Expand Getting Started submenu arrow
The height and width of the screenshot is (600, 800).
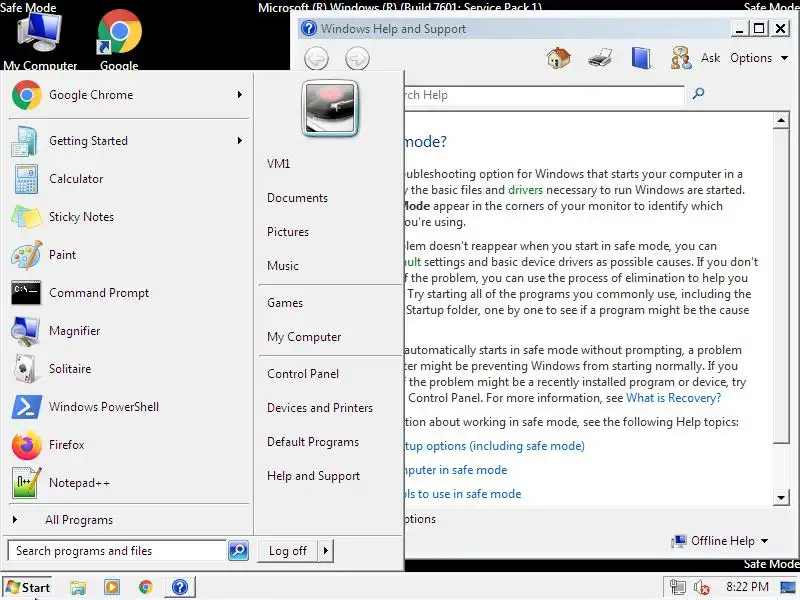pyautogui.click(x=240, y=141)
